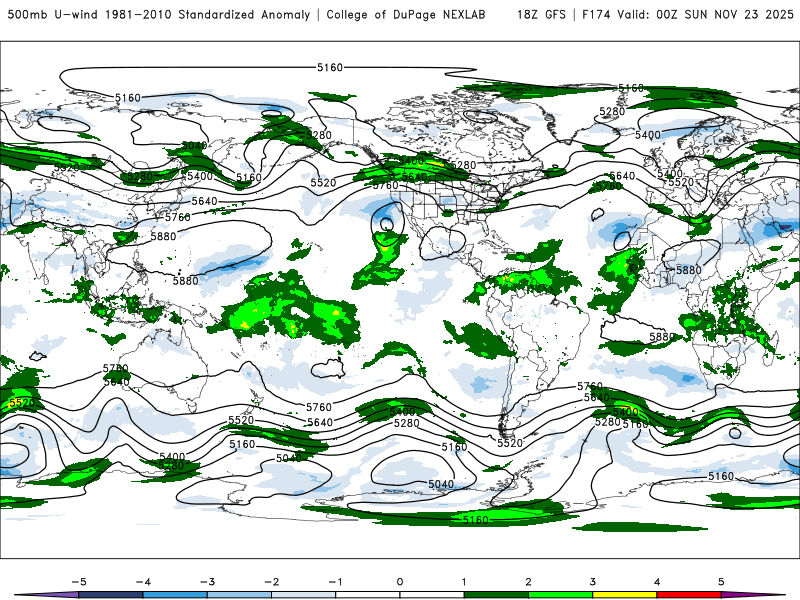Viewport: 800px width, 600px height.
Task: Click the '5160' contour label at the map's bottom edge
Action: click(x=475, y=520)
